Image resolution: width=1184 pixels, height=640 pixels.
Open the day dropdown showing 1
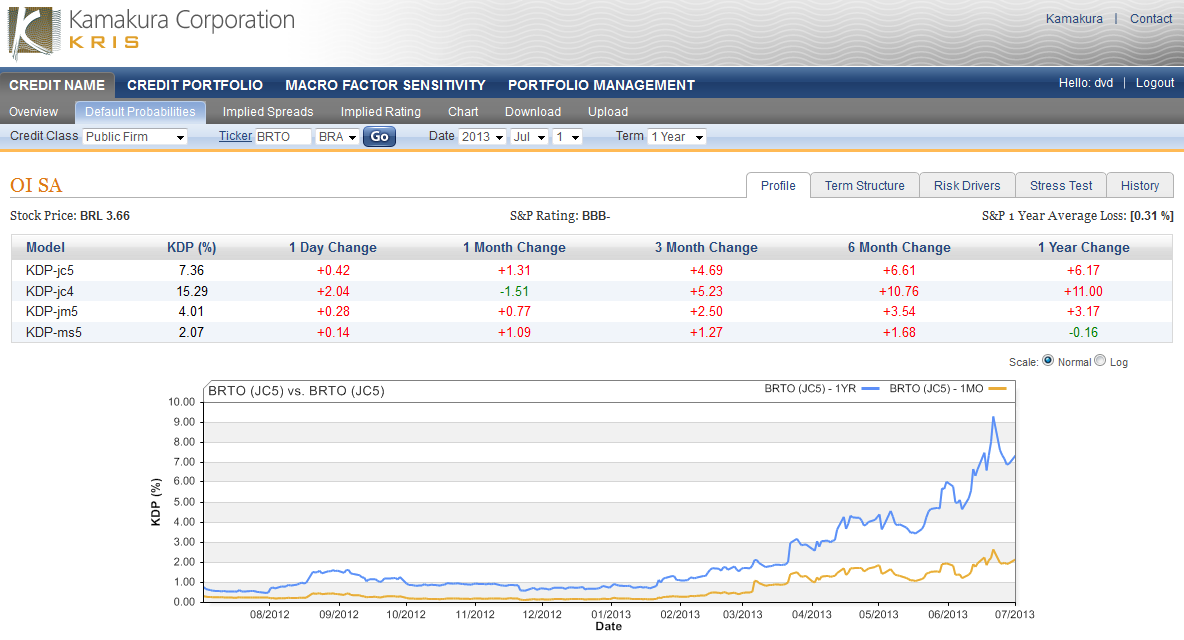567,137
